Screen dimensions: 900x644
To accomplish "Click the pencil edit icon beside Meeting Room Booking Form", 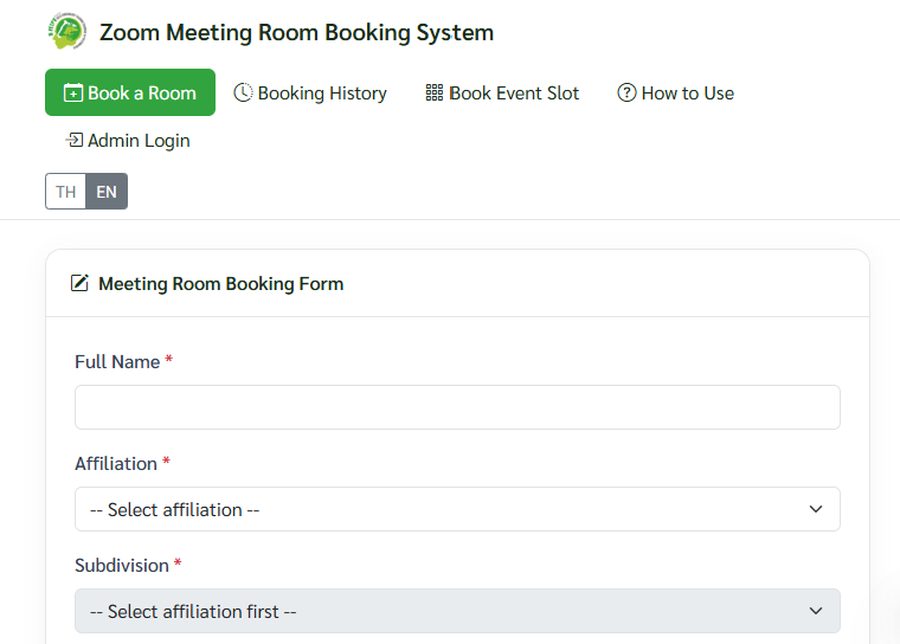I will 80,283.
